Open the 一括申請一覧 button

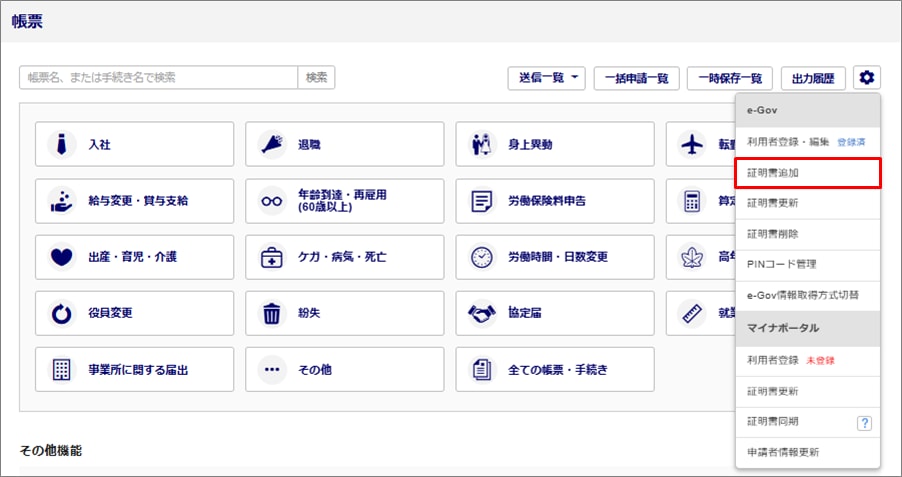pyautogui.click(x=637, y=78)
